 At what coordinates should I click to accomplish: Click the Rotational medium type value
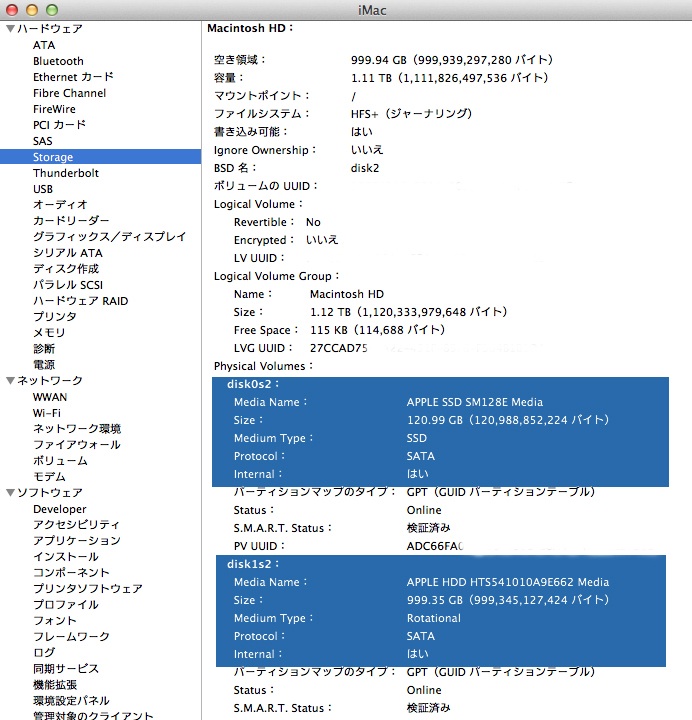pos(433,618)
